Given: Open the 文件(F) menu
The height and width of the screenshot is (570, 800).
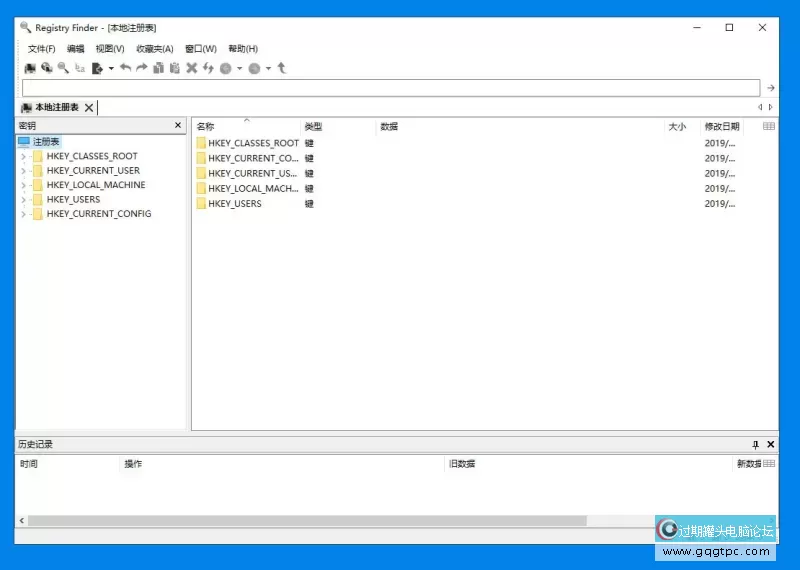Looking at the screenshot, I should (x=41, y=48).
